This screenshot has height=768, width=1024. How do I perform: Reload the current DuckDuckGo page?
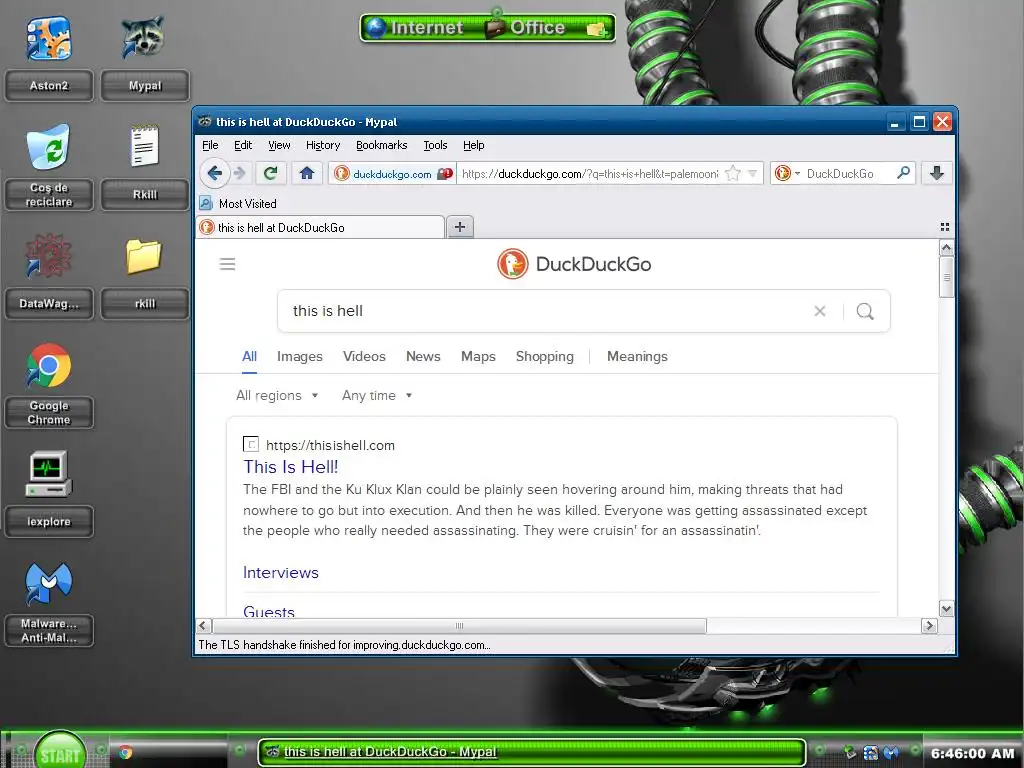click(x=270, y=173)
